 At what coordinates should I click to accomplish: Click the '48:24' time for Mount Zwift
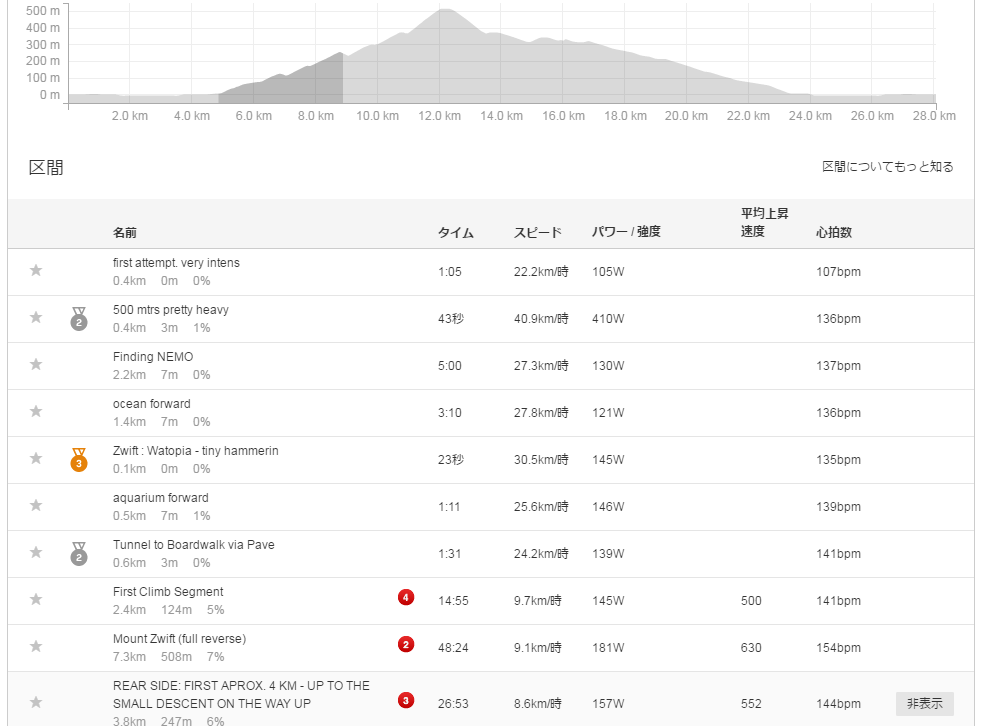(x=453, y=648)
